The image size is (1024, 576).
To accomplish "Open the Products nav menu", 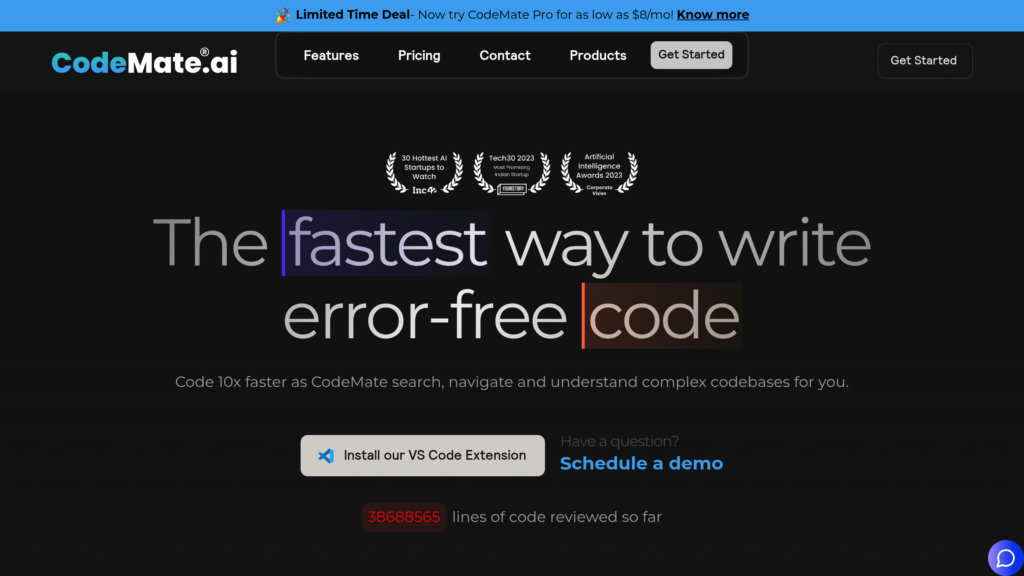I will click(x=598, y=56).
